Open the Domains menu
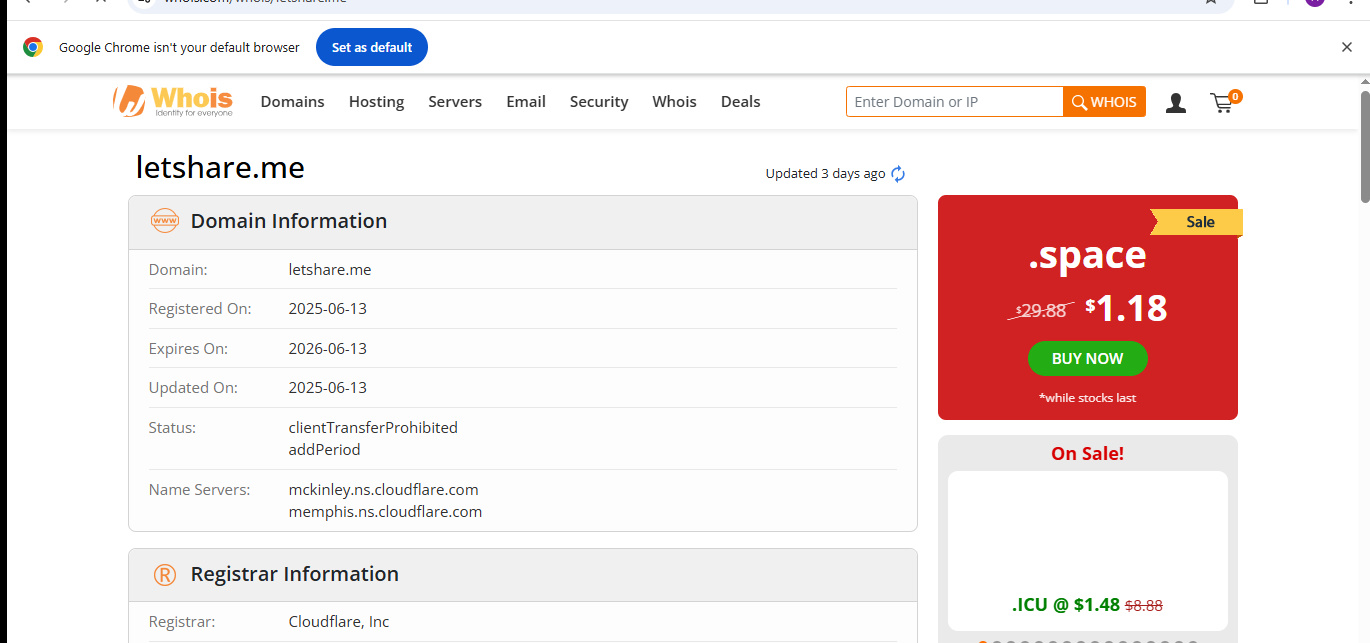This screenshot has height=643, width=1370. pos(293,102)
